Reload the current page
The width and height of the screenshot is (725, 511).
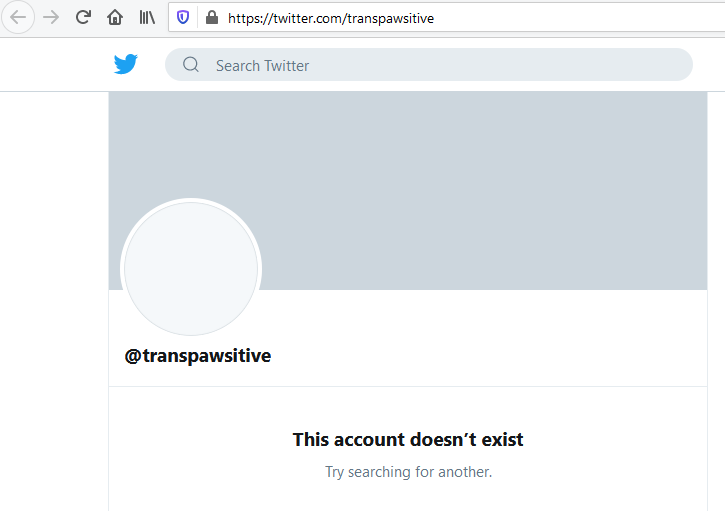point(83,18)
